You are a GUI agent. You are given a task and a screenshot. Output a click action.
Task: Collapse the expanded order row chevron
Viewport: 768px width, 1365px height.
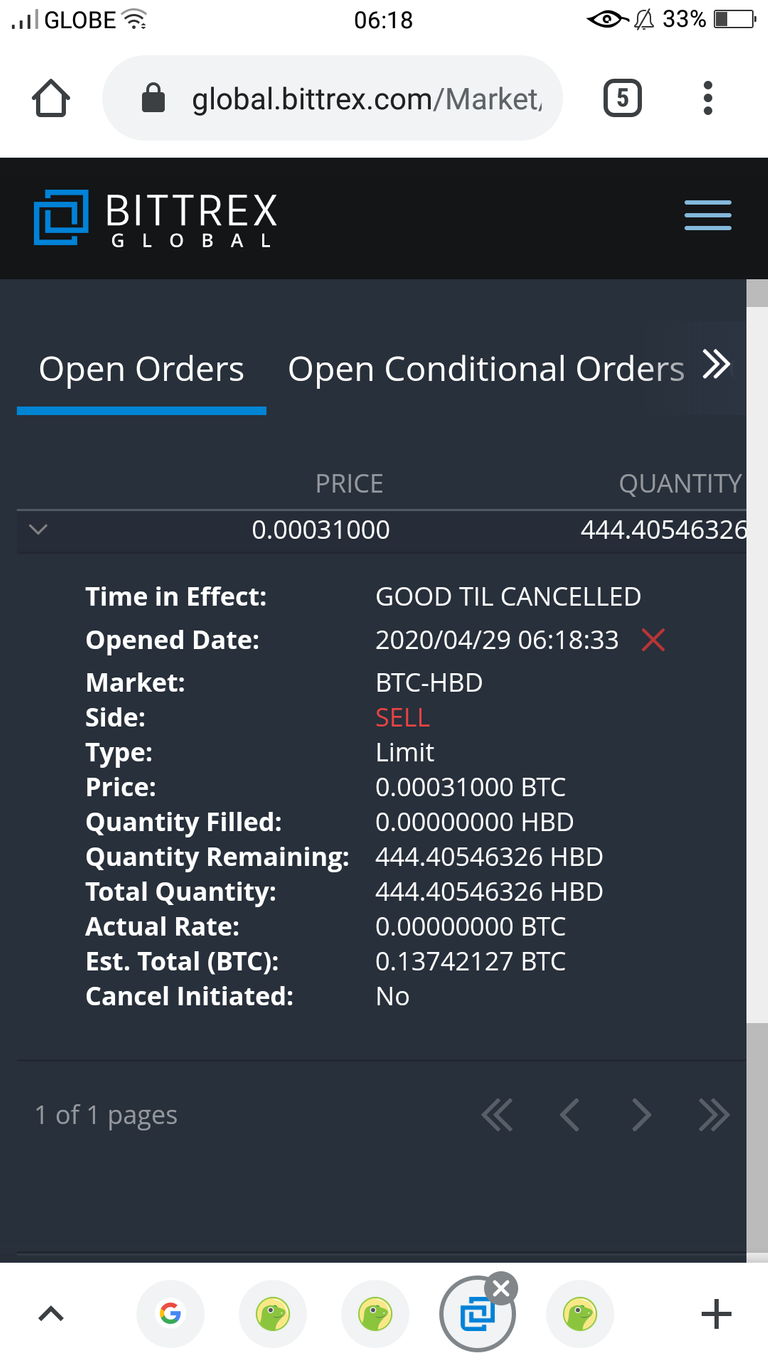(38, 529)
